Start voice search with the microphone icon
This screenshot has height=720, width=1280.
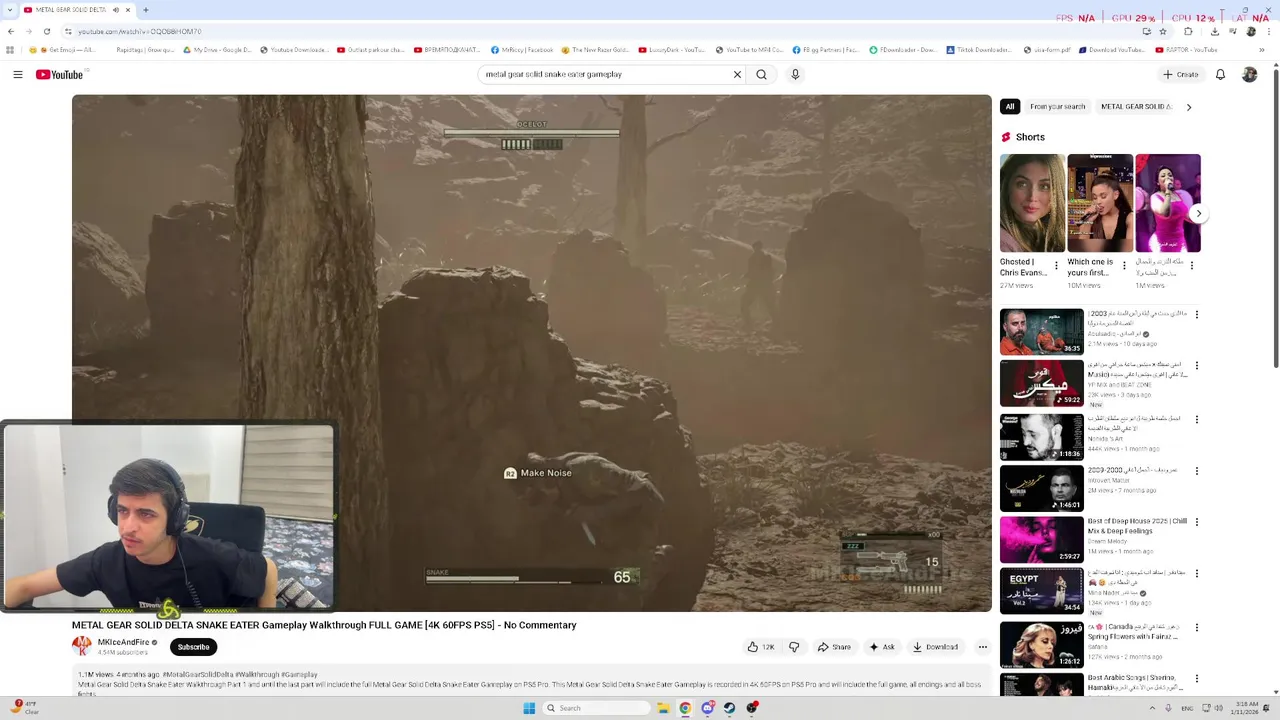coord(795,74)
